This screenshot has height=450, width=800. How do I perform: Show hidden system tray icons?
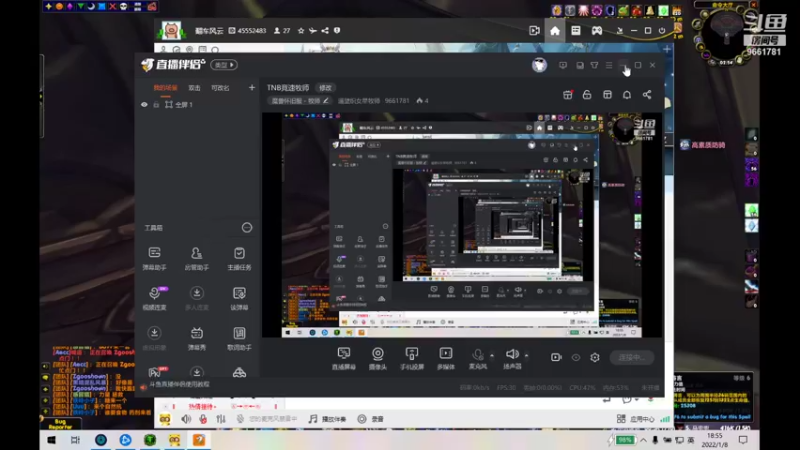pos(643,440)
